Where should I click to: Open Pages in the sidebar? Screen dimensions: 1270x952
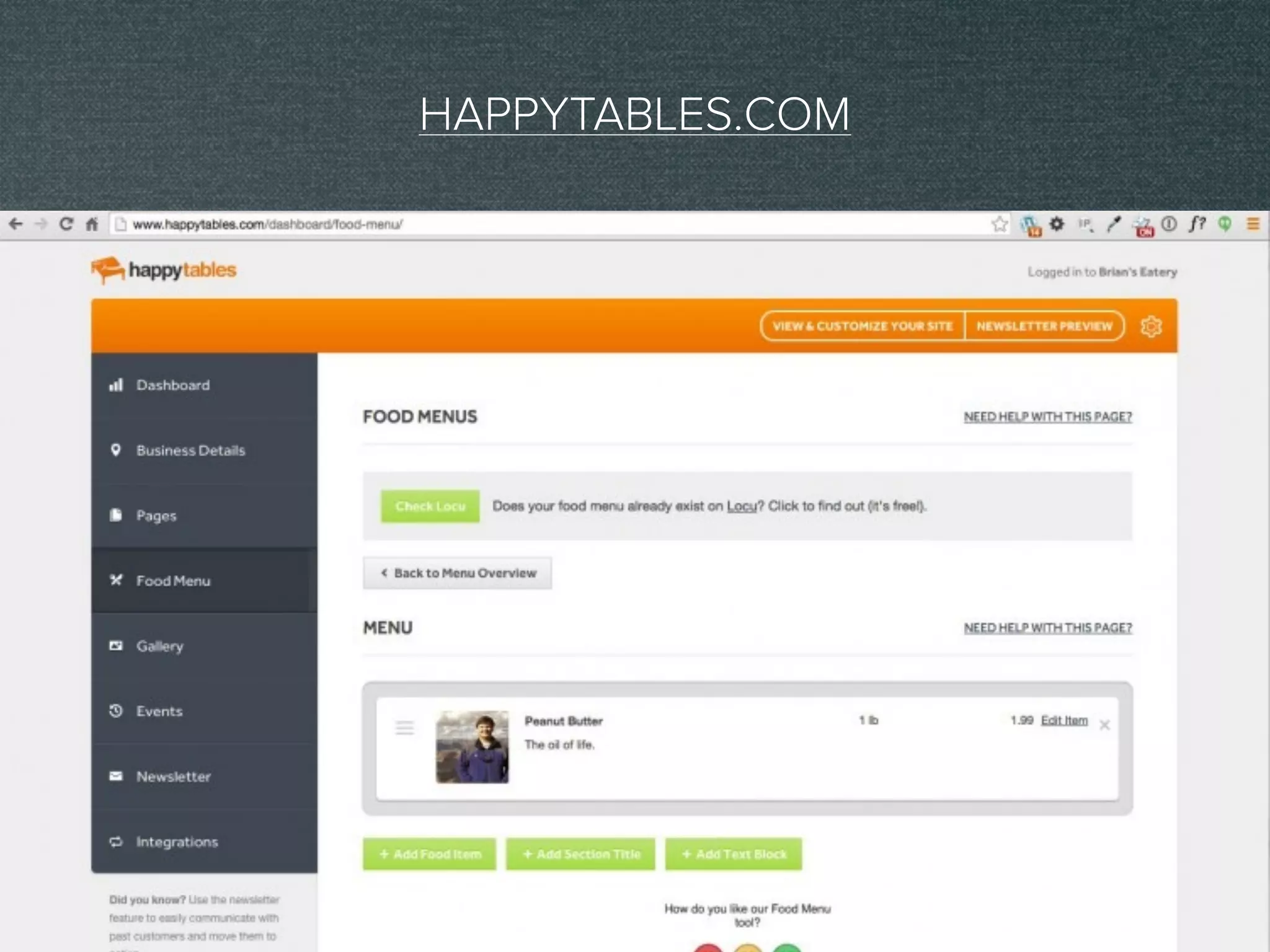point(204,516)
